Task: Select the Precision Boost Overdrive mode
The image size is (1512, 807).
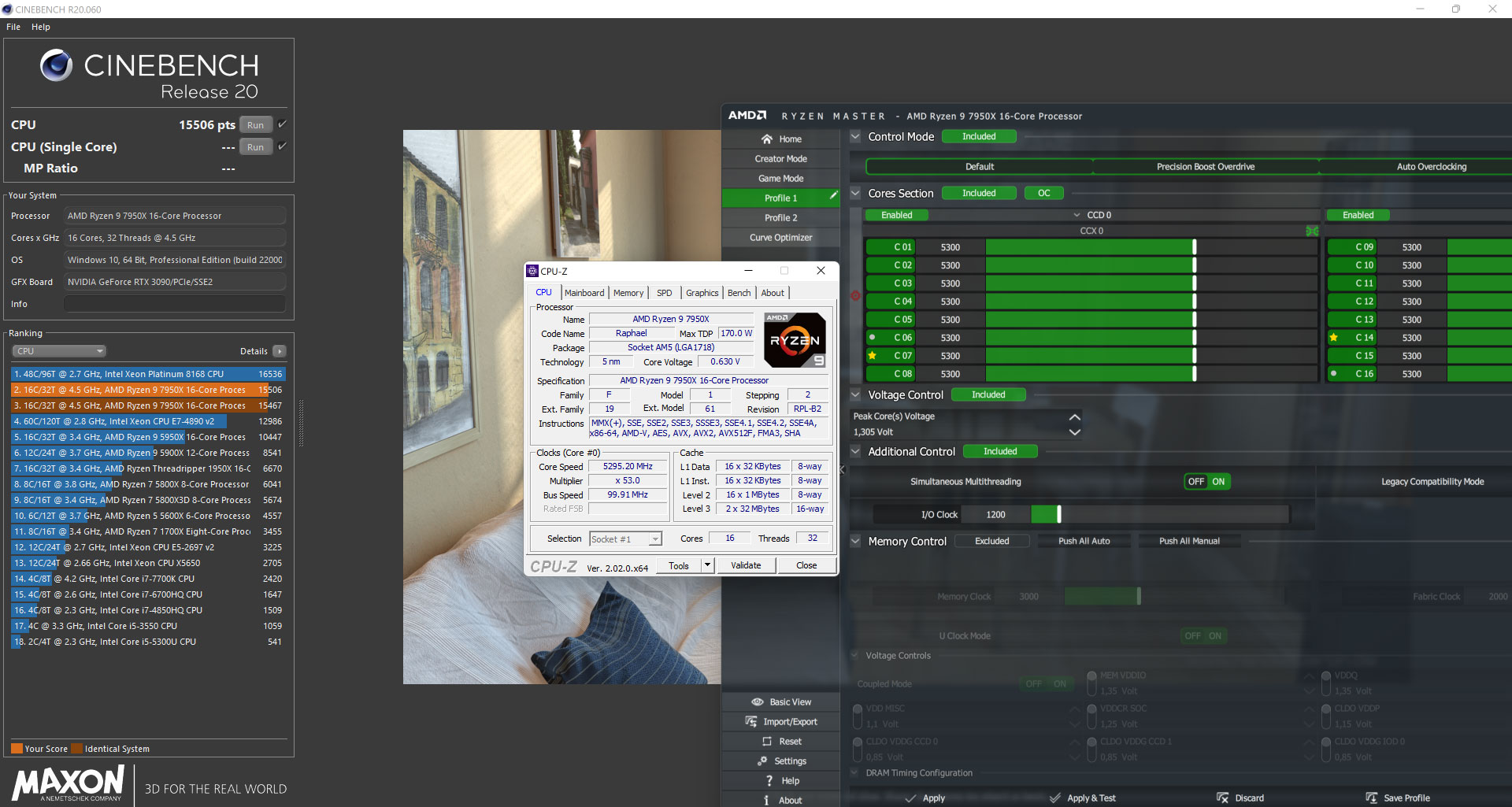Action: (1206, 166)
